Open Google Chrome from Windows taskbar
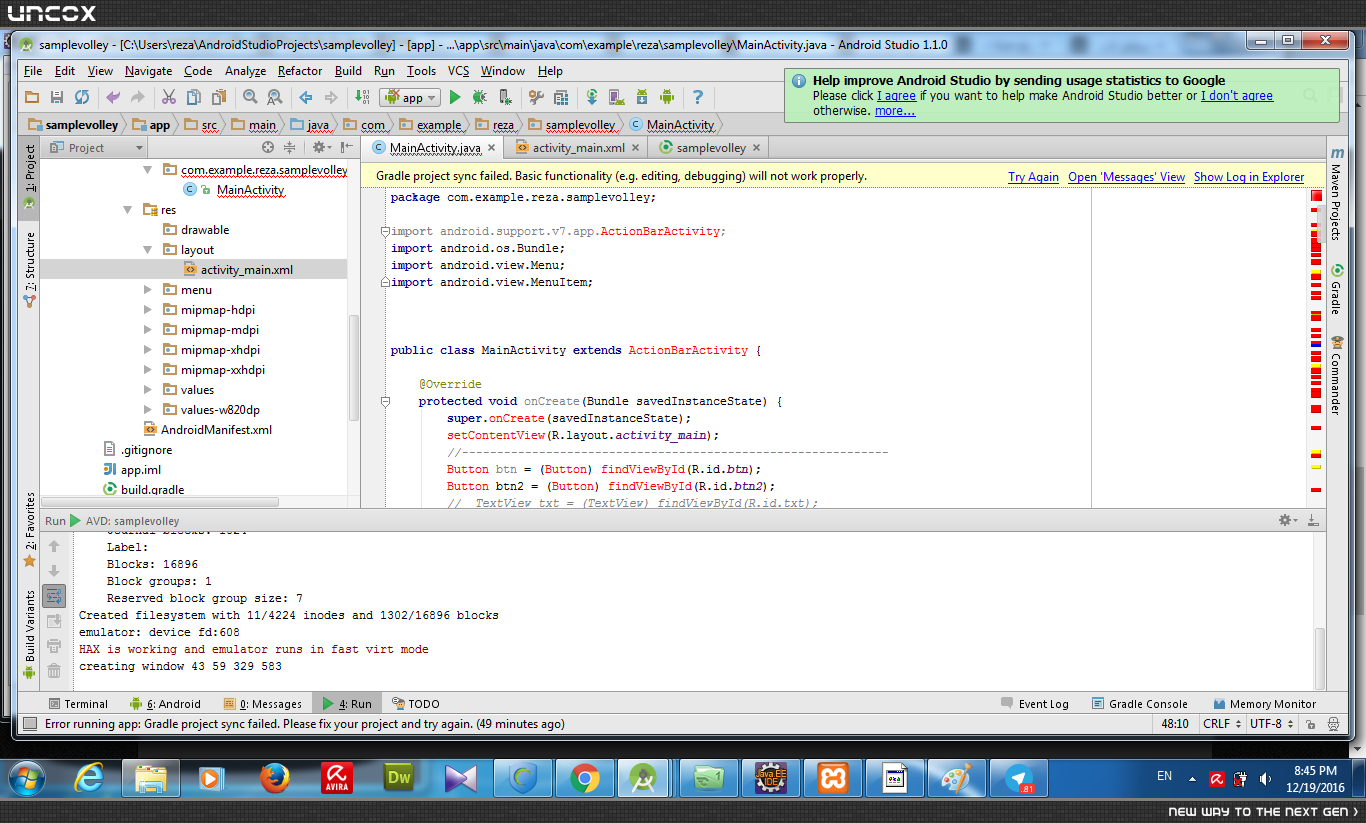Screen dimensions: 1366x823 tap(585, 778)
